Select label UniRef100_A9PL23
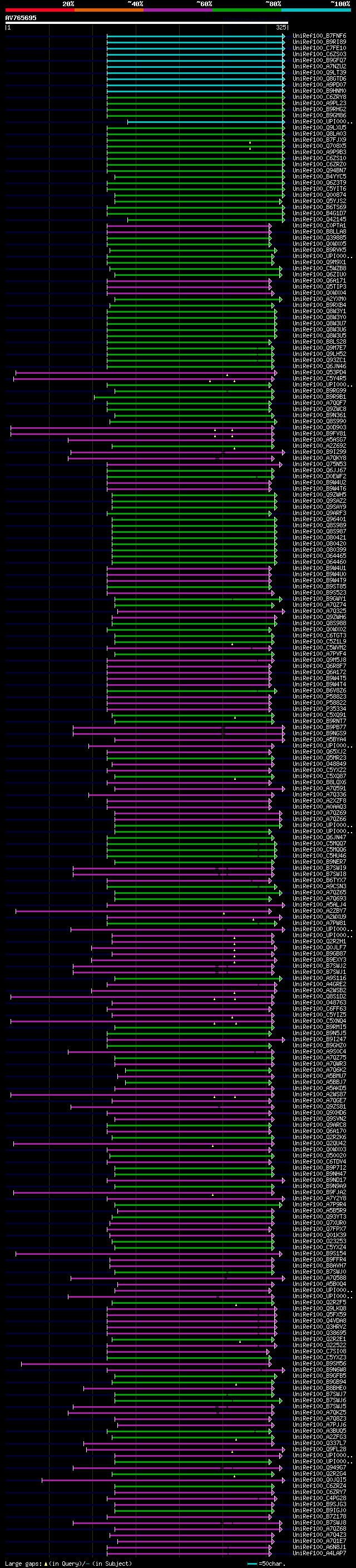The width and height of the screenshot is (356, 1568). tap(319, 103)
